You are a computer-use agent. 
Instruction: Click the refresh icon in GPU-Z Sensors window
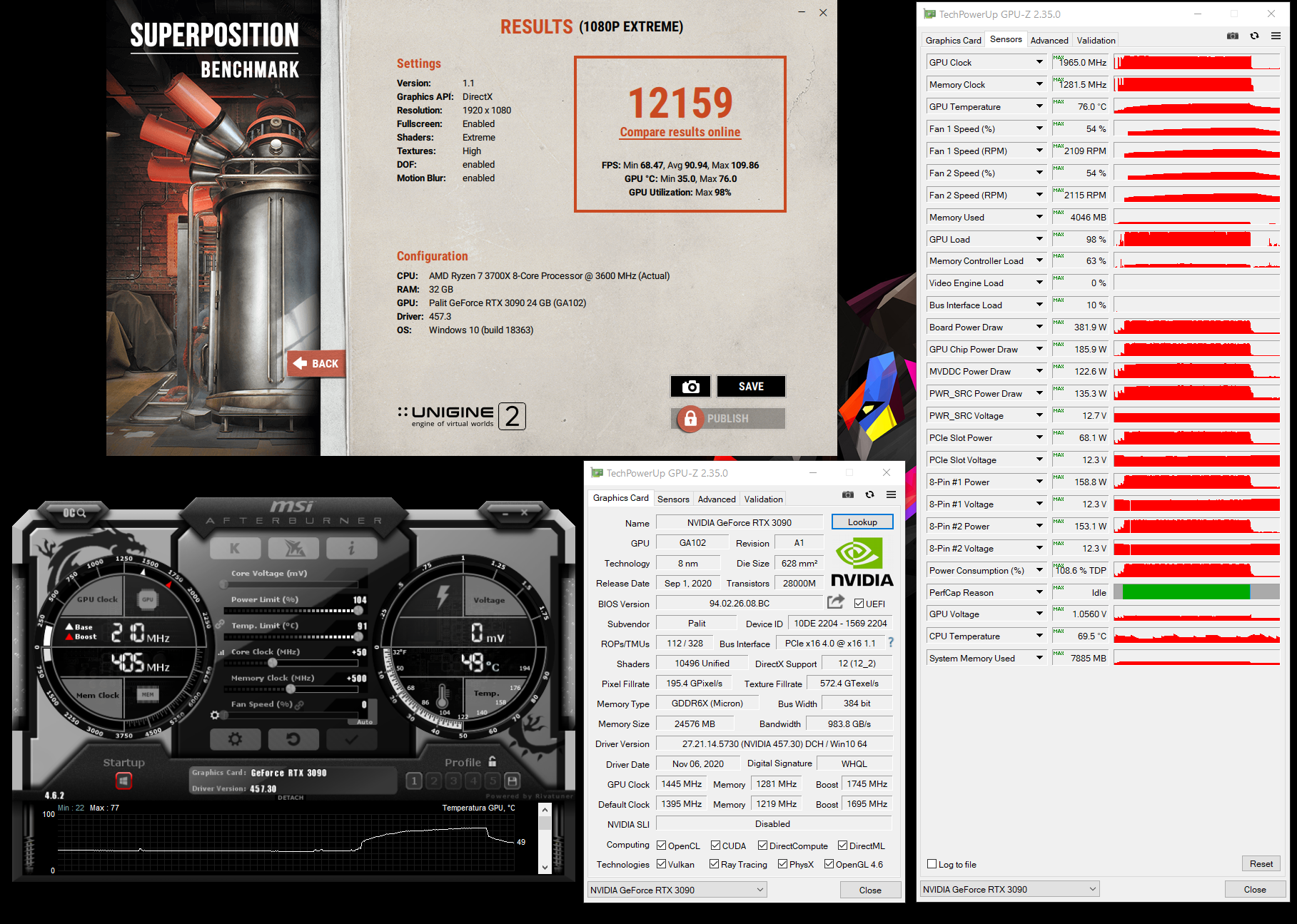coord(1254,36)
